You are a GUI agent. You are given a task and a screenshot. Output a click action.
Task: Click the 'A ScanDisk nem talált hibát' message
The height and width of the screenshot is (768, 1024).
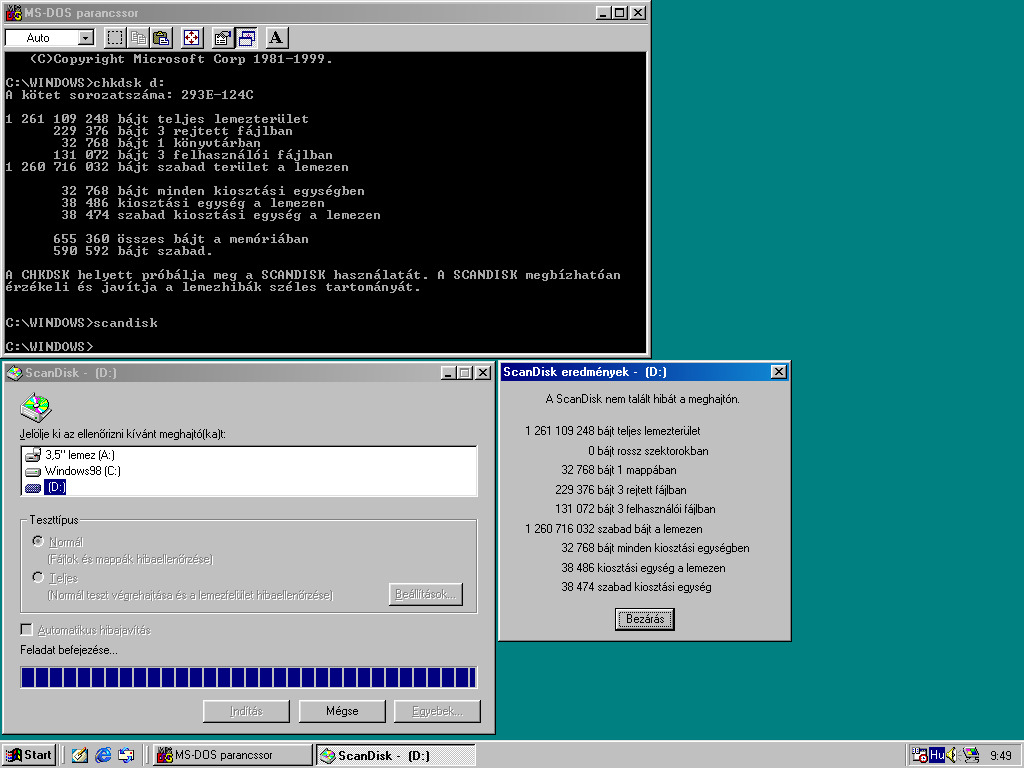pos(643,399)
